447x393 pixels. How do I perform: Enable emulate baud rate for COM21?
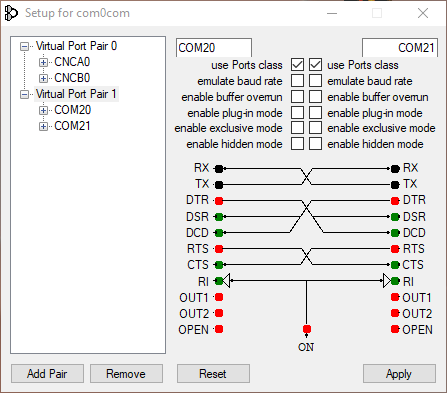pos(315,81)
